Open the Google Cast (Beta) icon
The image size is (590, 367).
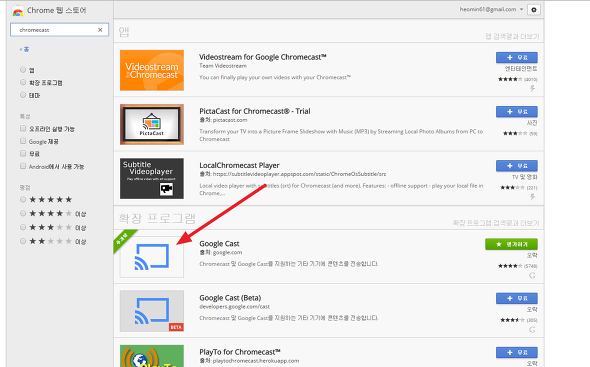pyautogui.click(x=152, y=311)
